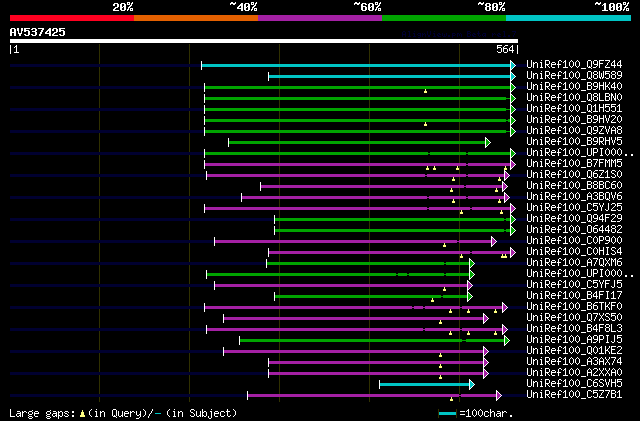The image size is (640, 421).
Task: Open the UniRef100_Q9ZVA8 hit label
Action: (x=574, y=130)
